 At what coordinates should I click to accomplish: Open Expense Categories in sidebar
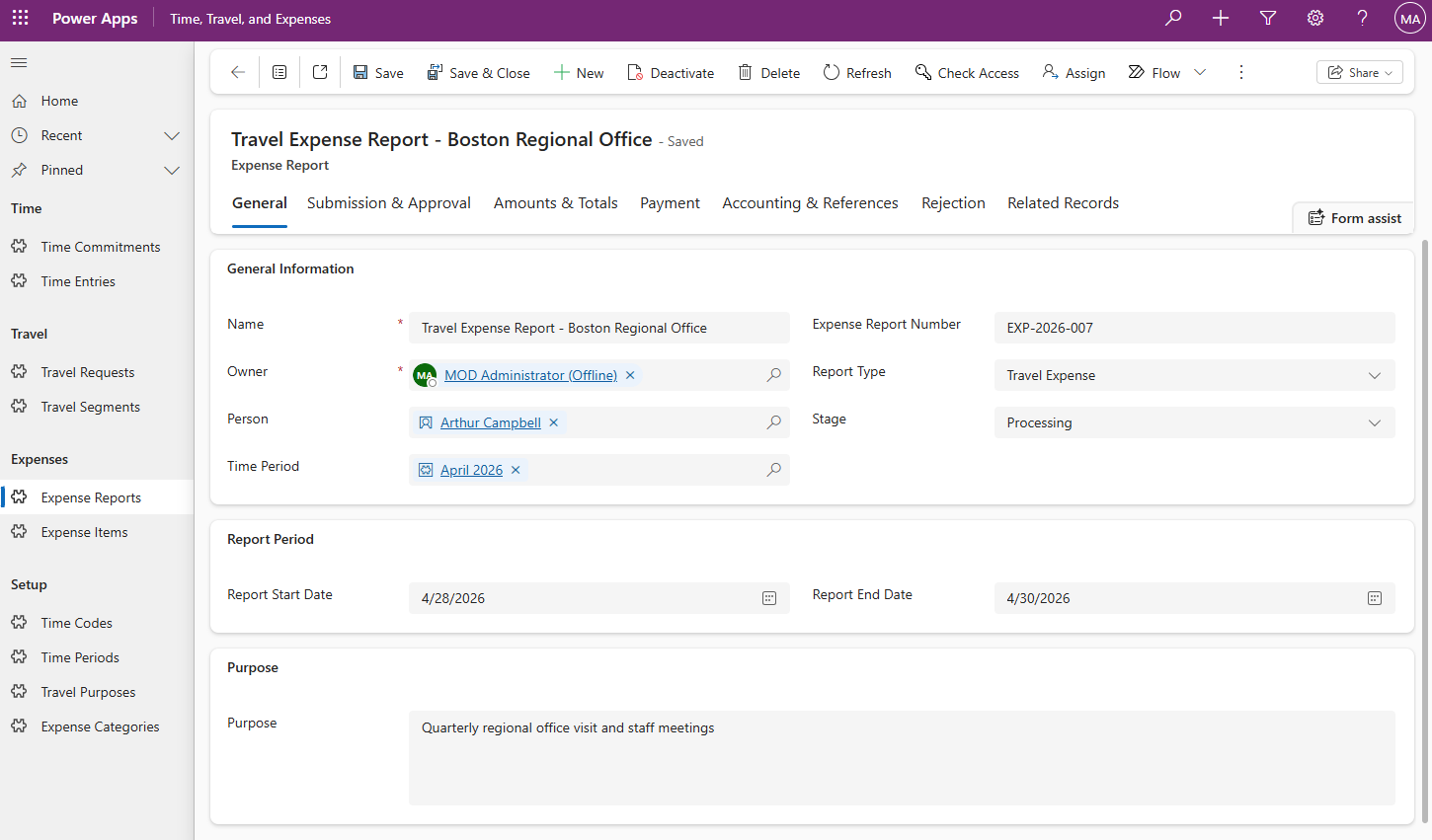click(97, 726)
